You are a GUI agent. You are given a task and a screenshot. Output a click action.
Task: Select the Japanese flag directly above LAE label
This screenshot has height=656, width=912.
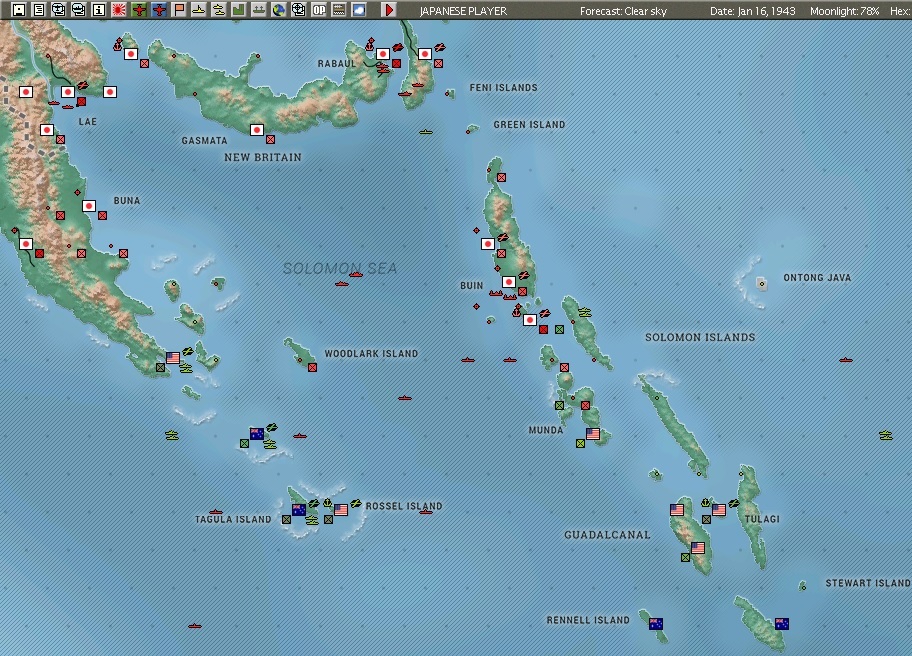(68, 92)
